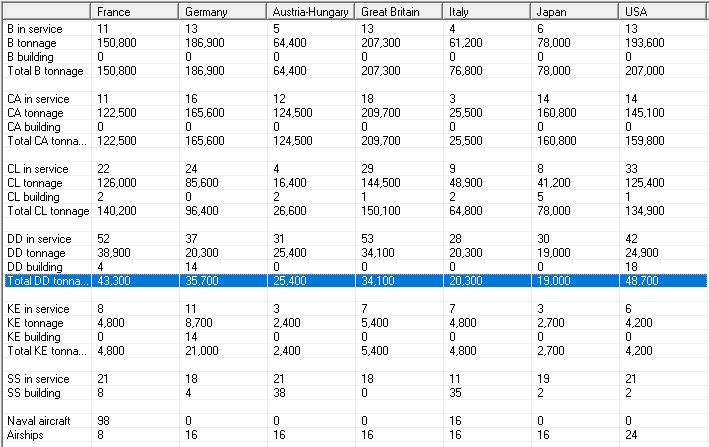Click highlighted France Total DD tonnage 43,300

tap(114, 281)
